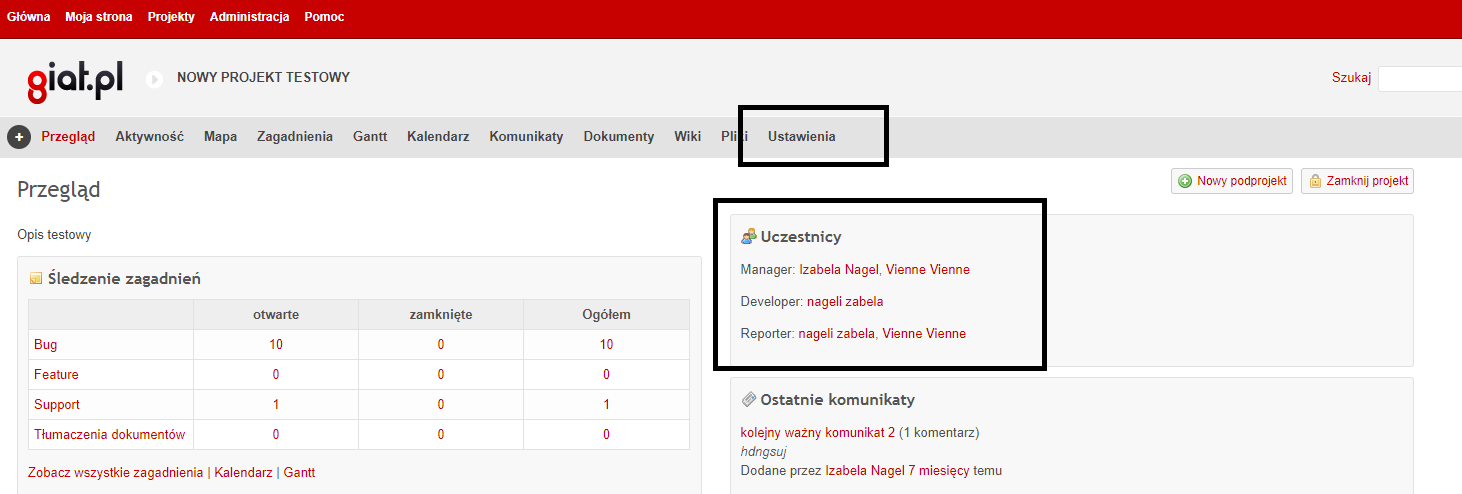The width and height of the screenshot is (1462, 494).
Task: Open the Feature tracker link
Action: [x=56, y=374]
